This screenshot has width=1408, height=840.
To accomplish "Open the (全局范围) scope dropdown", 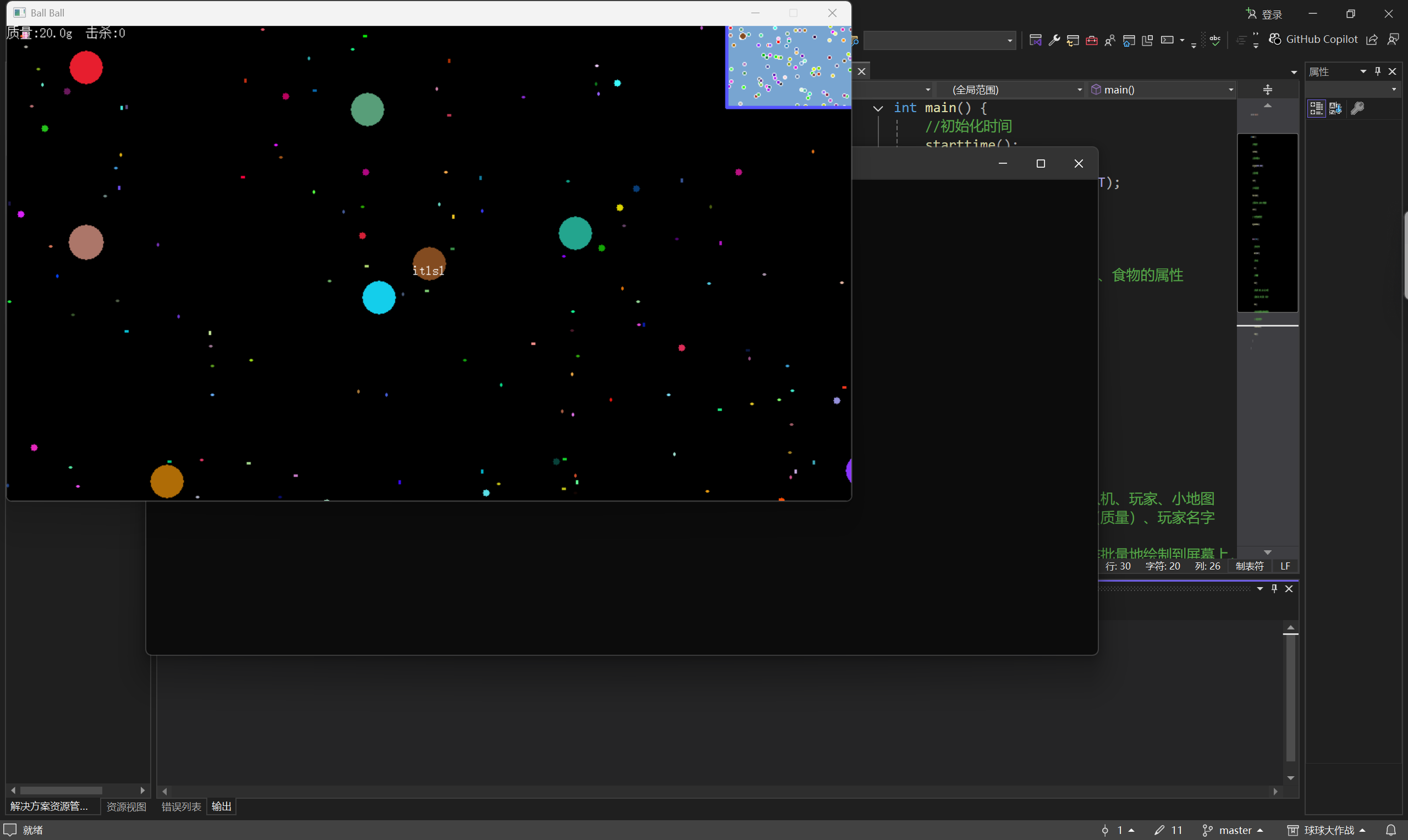I will [x=1079, y=90].
